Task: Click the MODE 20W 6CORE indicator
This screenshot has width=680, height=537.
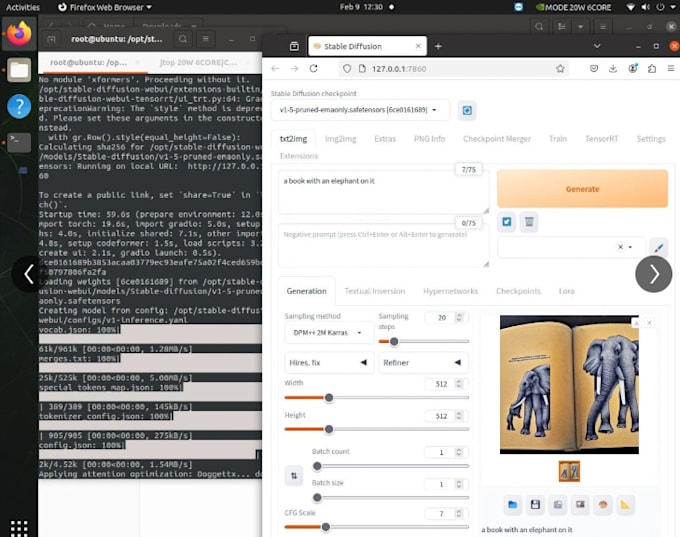Action: (x=573, y=7)
